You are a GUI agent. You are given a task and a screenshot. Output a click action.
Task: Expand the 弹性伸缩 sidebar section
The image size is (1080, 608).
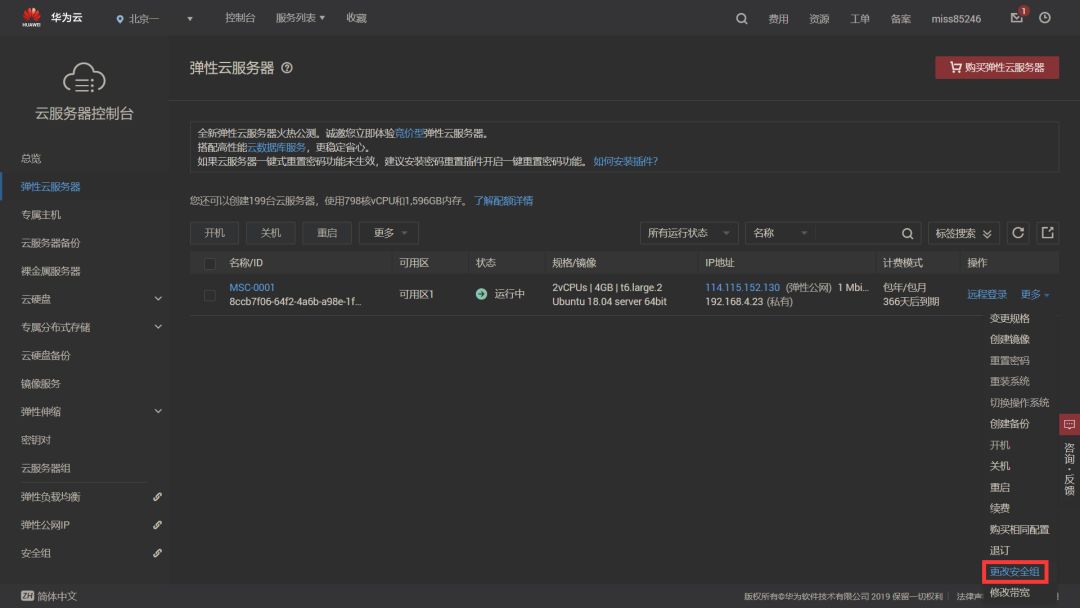tap(158, 411)
